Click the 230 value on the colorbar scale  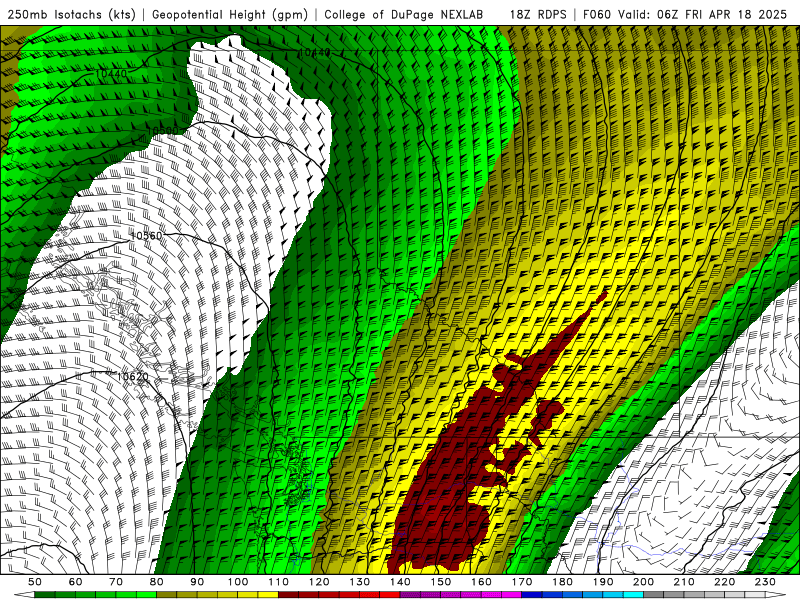pyautogui.click(x=766, y=582)
